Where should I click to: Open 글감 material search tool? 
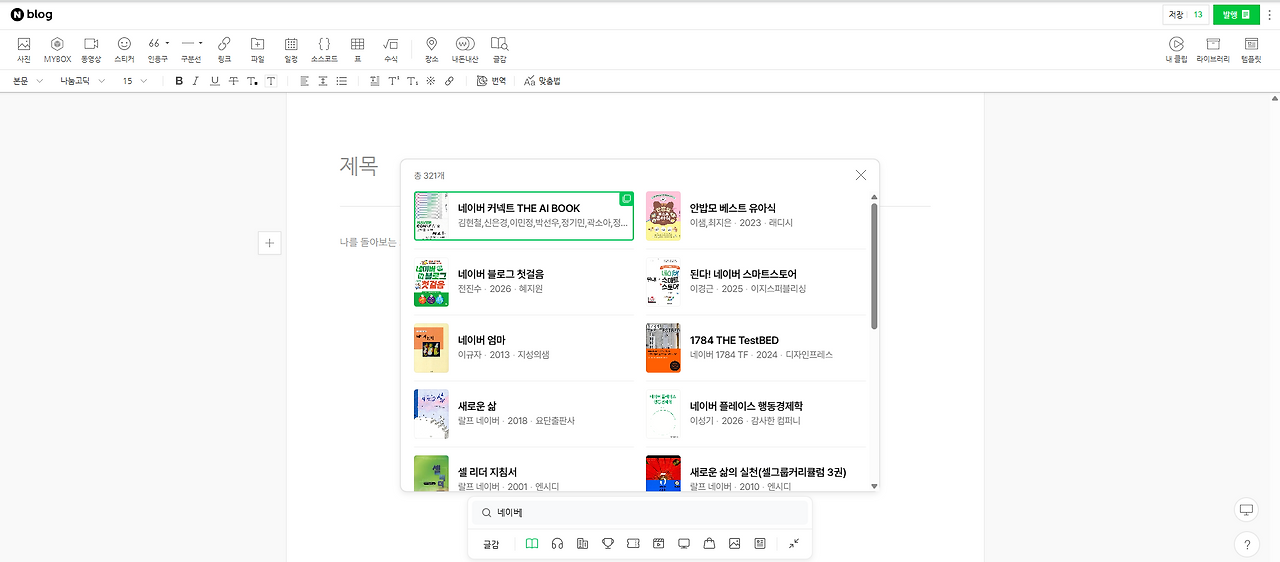point(499,49)
